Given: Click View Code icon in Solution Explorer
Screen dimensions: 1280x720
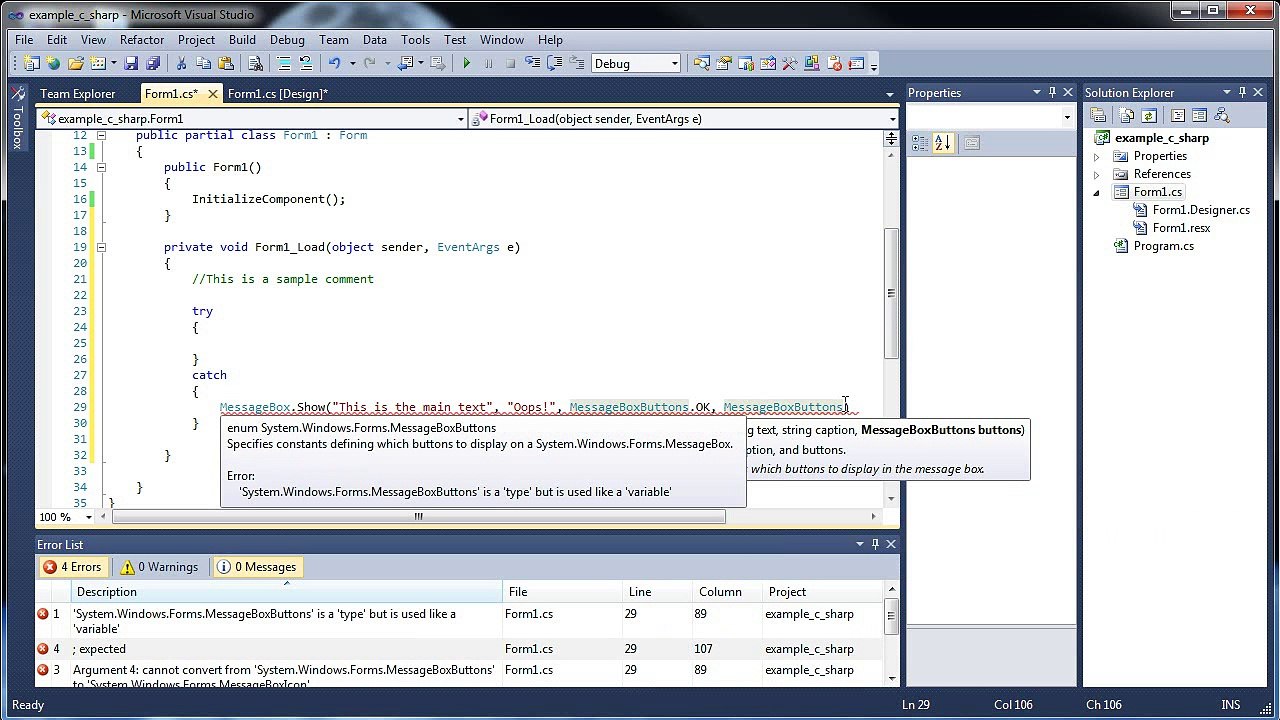Looking at the screenshot, I should (1178, 116).
